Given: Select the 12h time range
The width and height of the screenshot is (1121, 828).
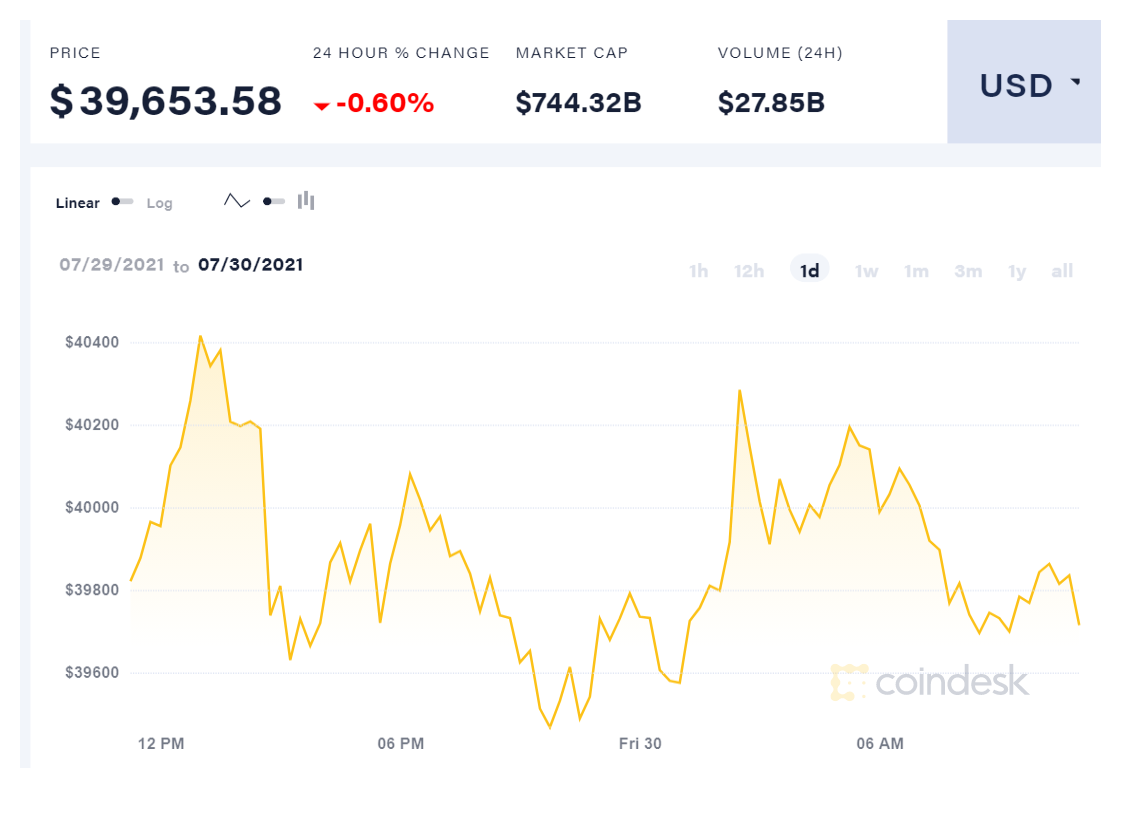Looking at the screenshot, I should tap(749, 271).
